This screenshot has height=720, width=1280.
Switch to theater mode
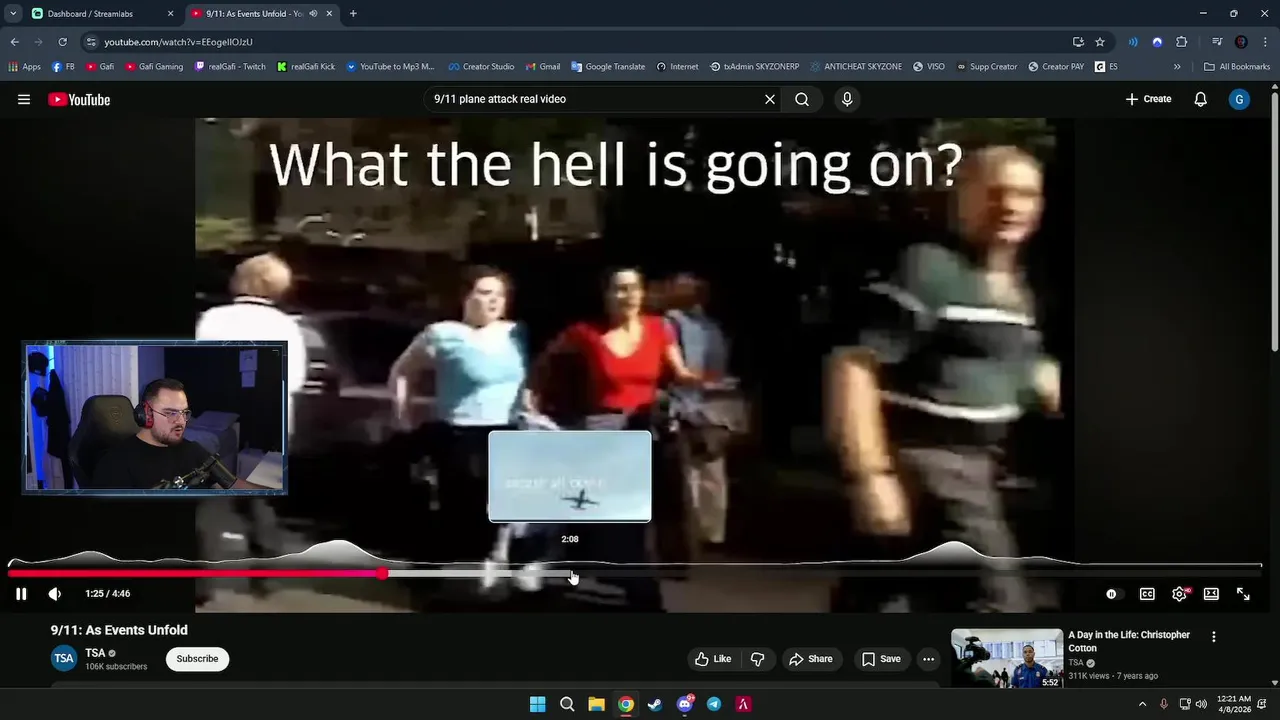1211,594
